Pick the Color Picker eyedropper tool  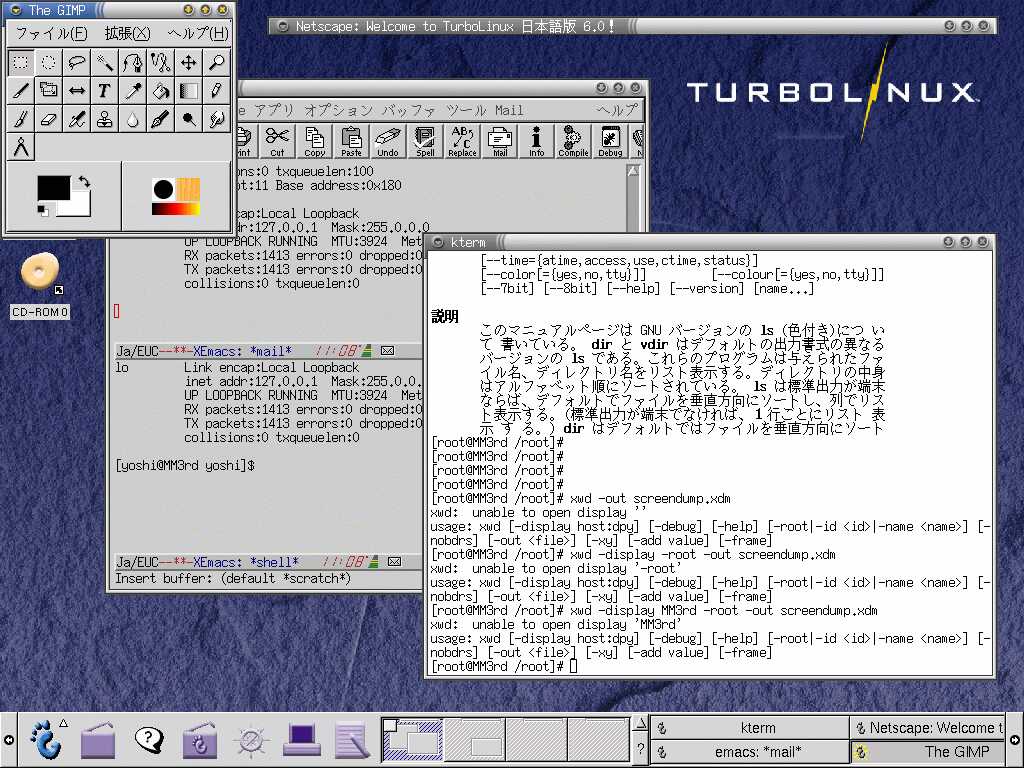pos(133,91)
